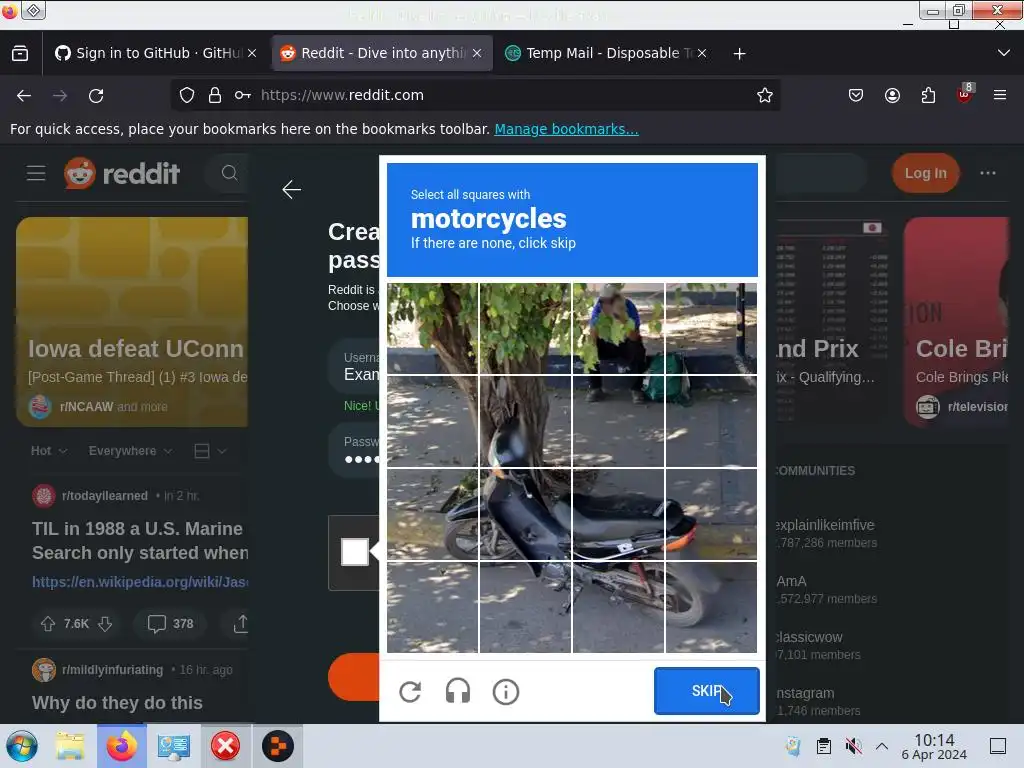Open File Explorer from the taskbar
Screen dimensions: 1024x768
(70, 746)
